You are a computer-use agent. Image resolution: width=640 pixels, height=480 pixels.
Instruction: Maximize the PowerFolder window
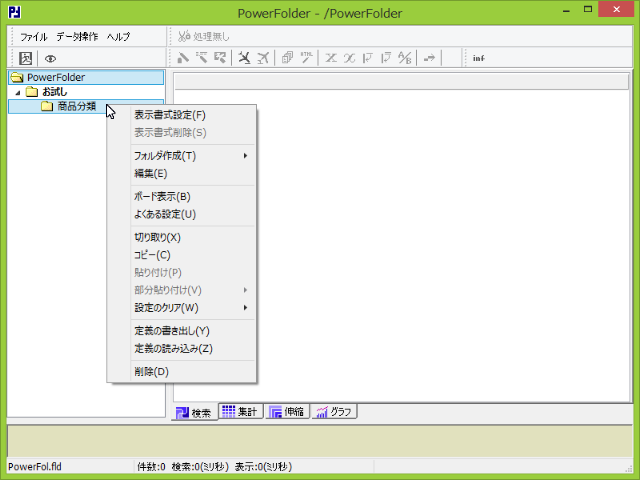coord(588,10)
